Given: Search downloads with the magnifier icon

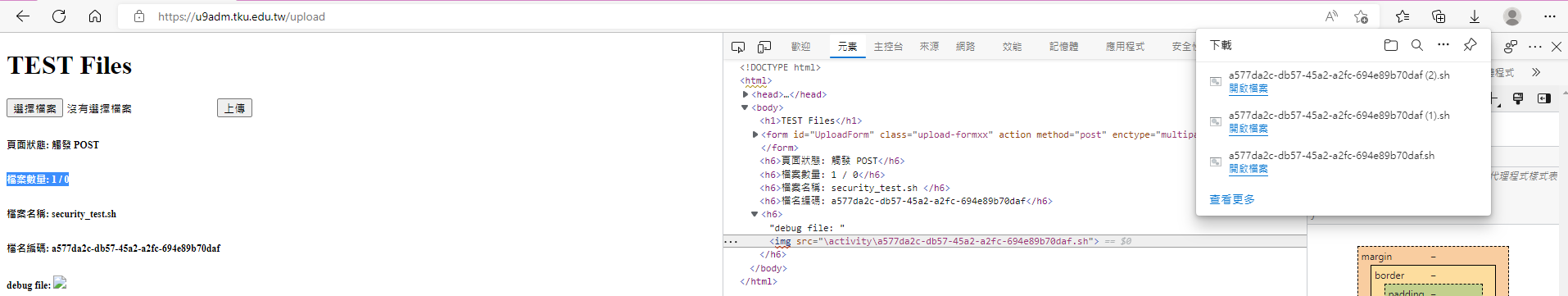Looking at the screenshot, I should pyautogui.click(x=1417, y=45).
